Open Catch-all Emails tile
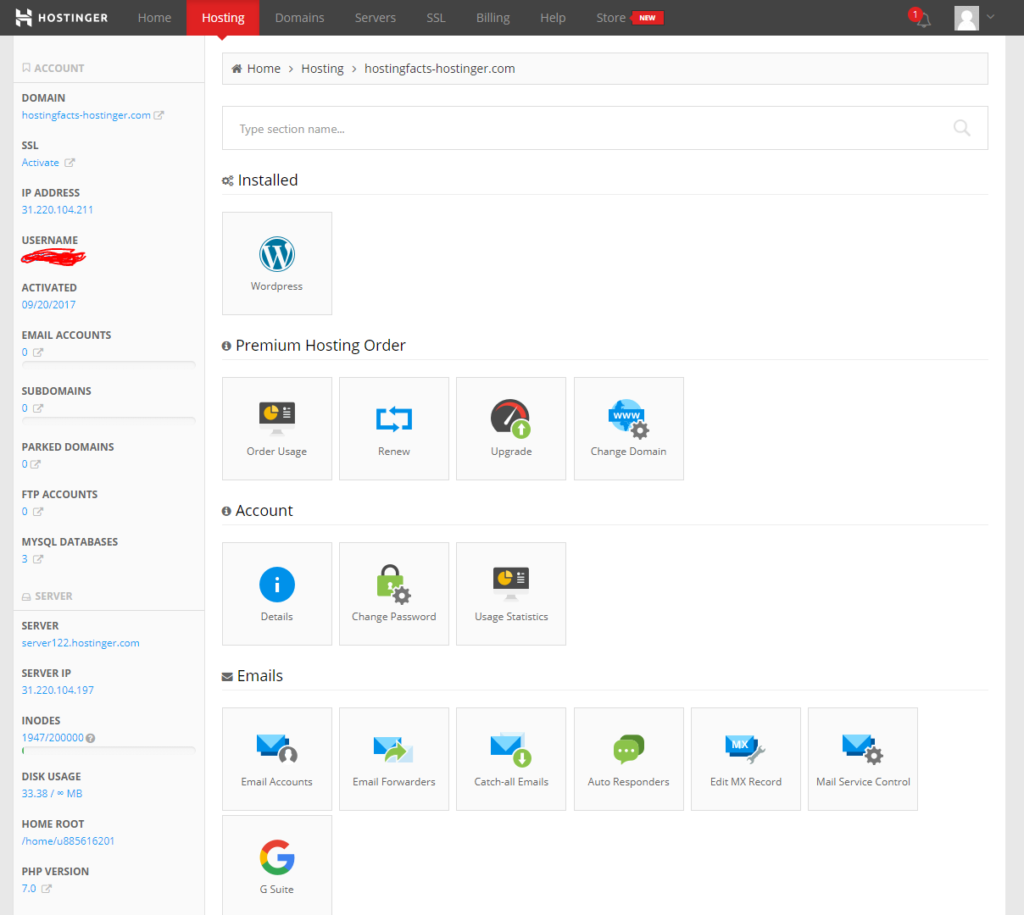Screen dimensions: 1024x915 511,759
